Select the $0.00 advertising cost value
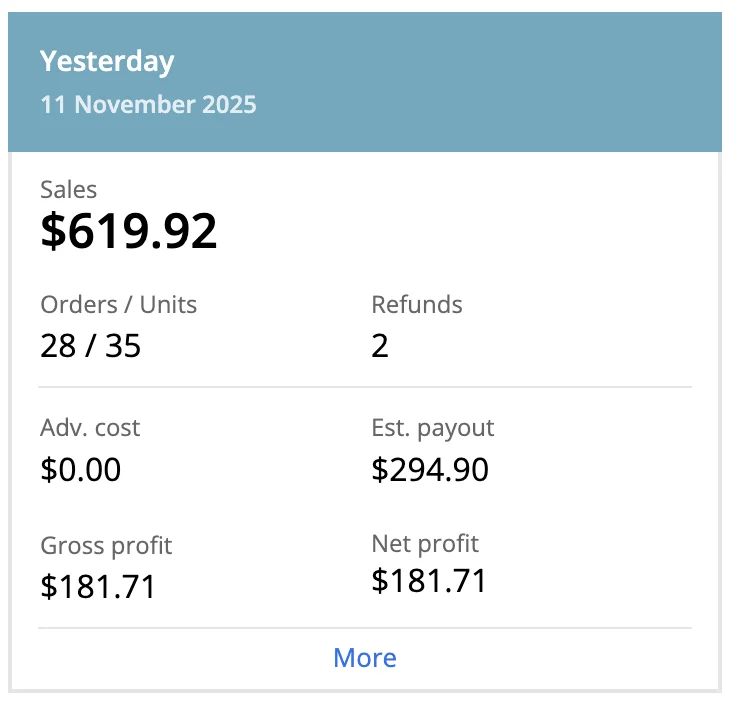 [x=81, y=469]
